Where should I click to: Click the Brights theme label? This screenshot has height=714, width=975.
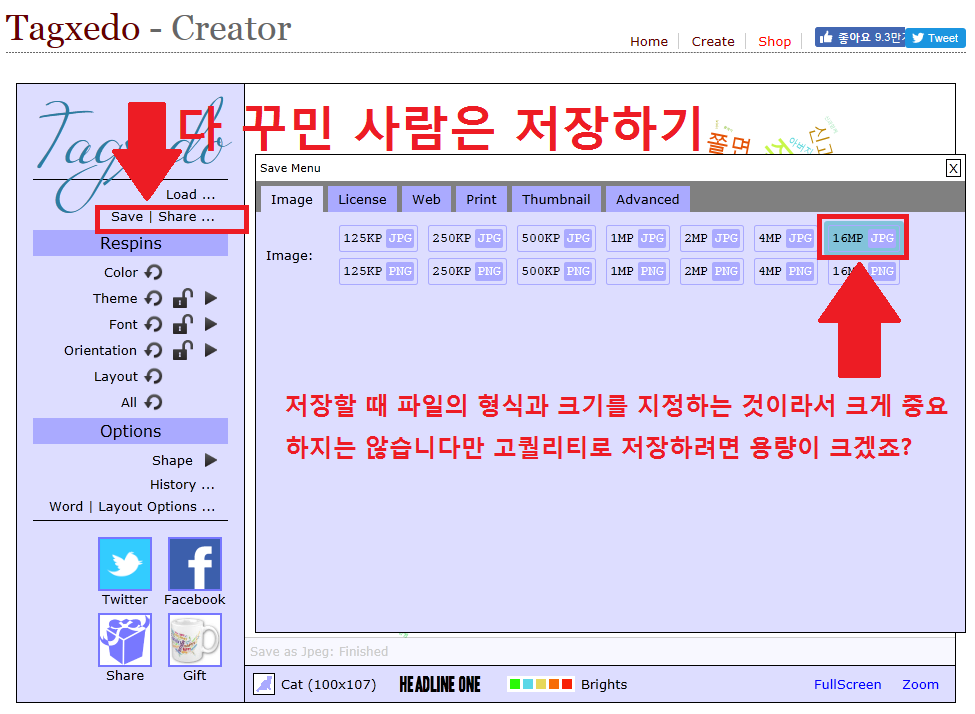(604, 684)
